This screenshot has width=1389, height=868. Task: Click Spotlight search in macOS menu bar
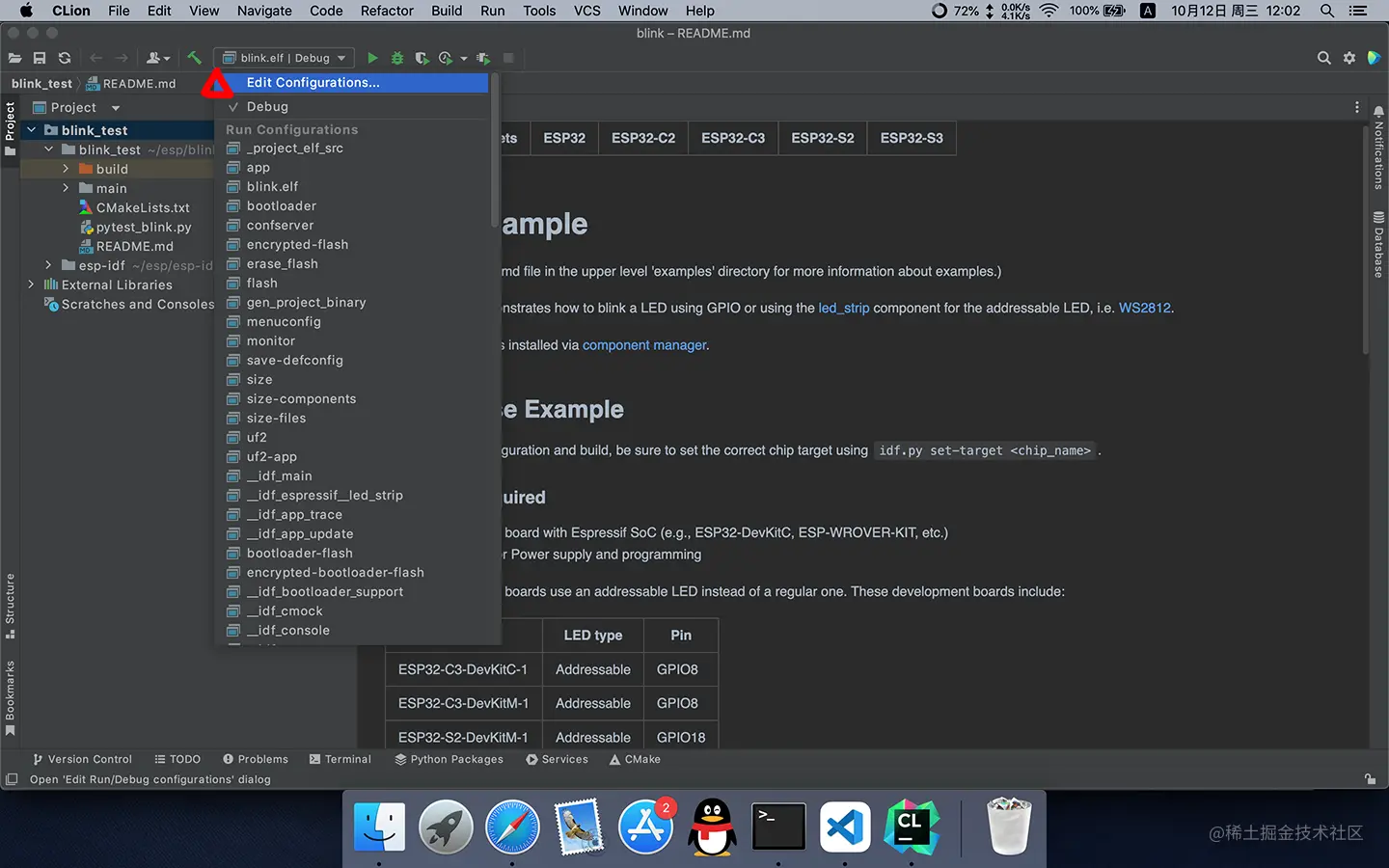pos(1327,11)
